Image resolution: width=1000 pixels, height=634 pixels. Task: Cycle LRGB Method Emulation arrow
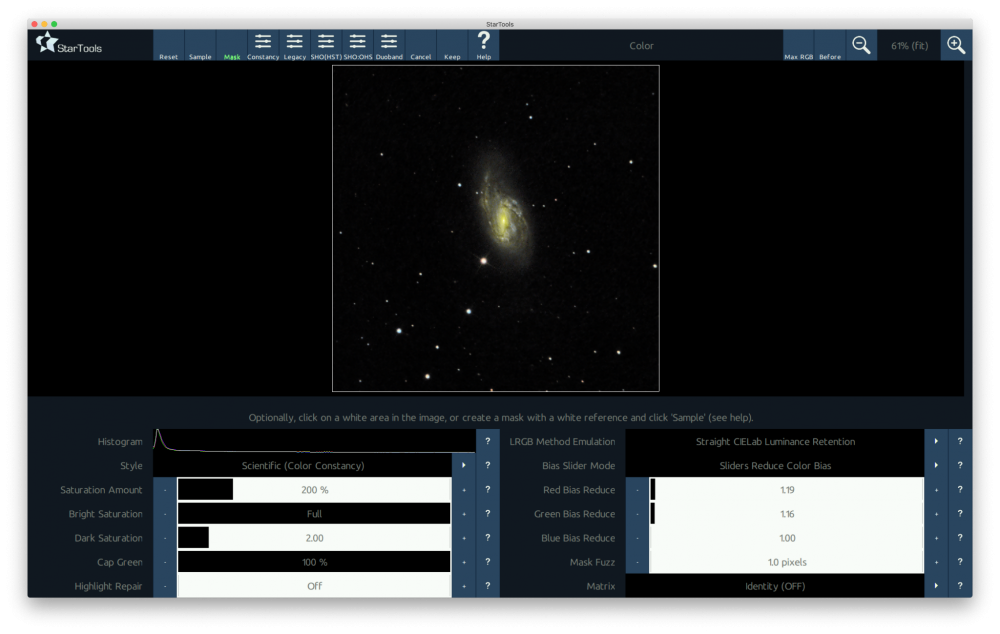point(936,441)
